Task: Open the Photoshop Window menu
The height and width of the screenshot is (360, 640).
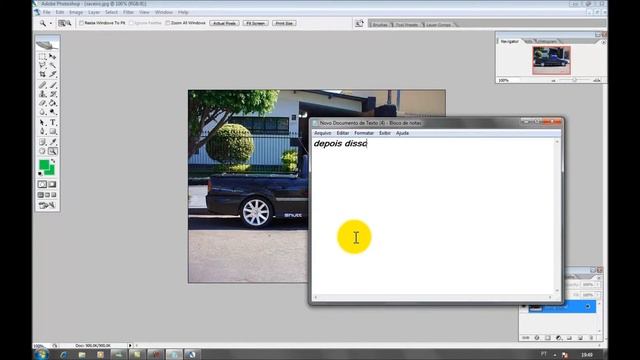Action: (x=164, y=12)
